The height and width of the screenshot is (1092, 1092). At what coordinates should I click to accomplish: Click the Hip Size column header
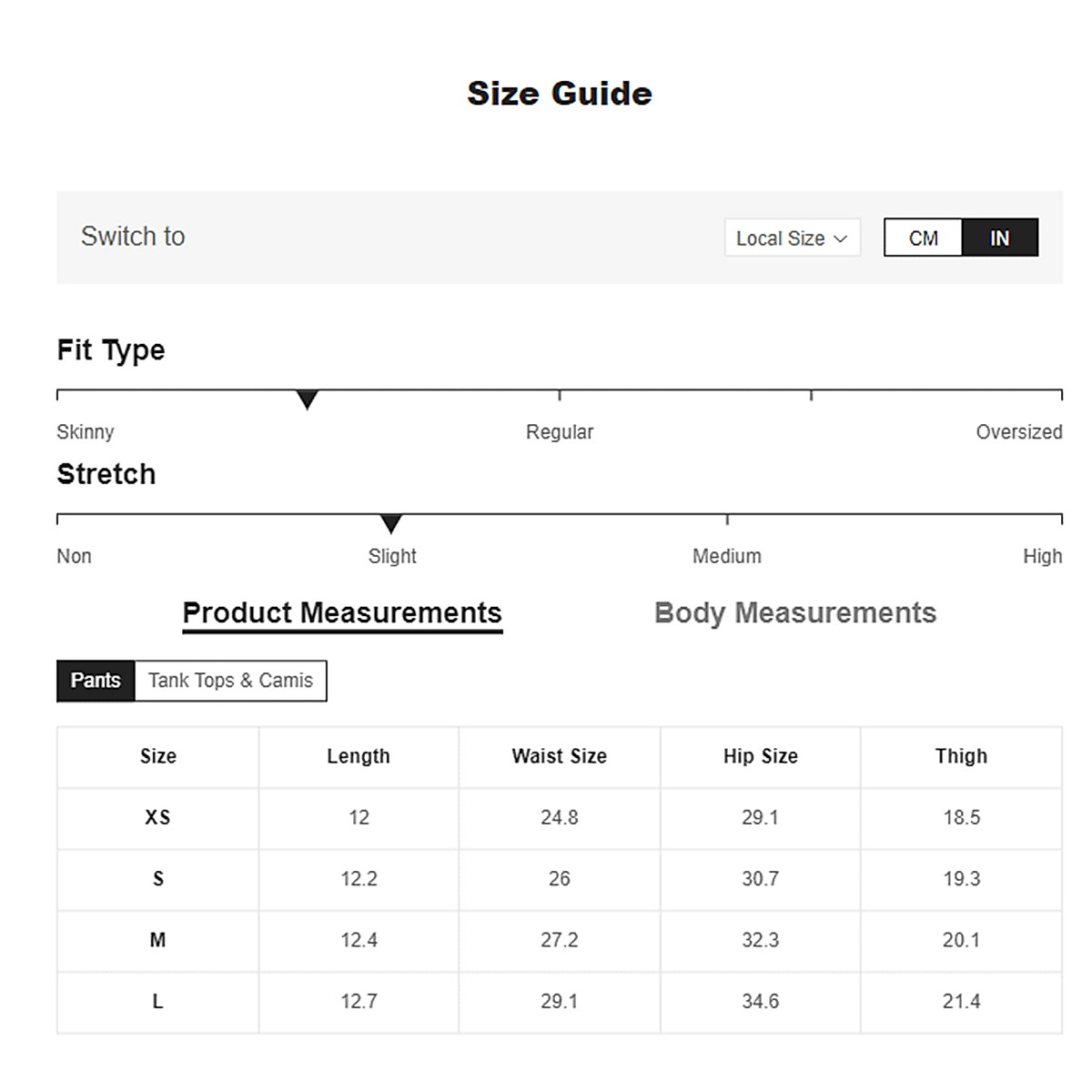click(x=760, y=756)
